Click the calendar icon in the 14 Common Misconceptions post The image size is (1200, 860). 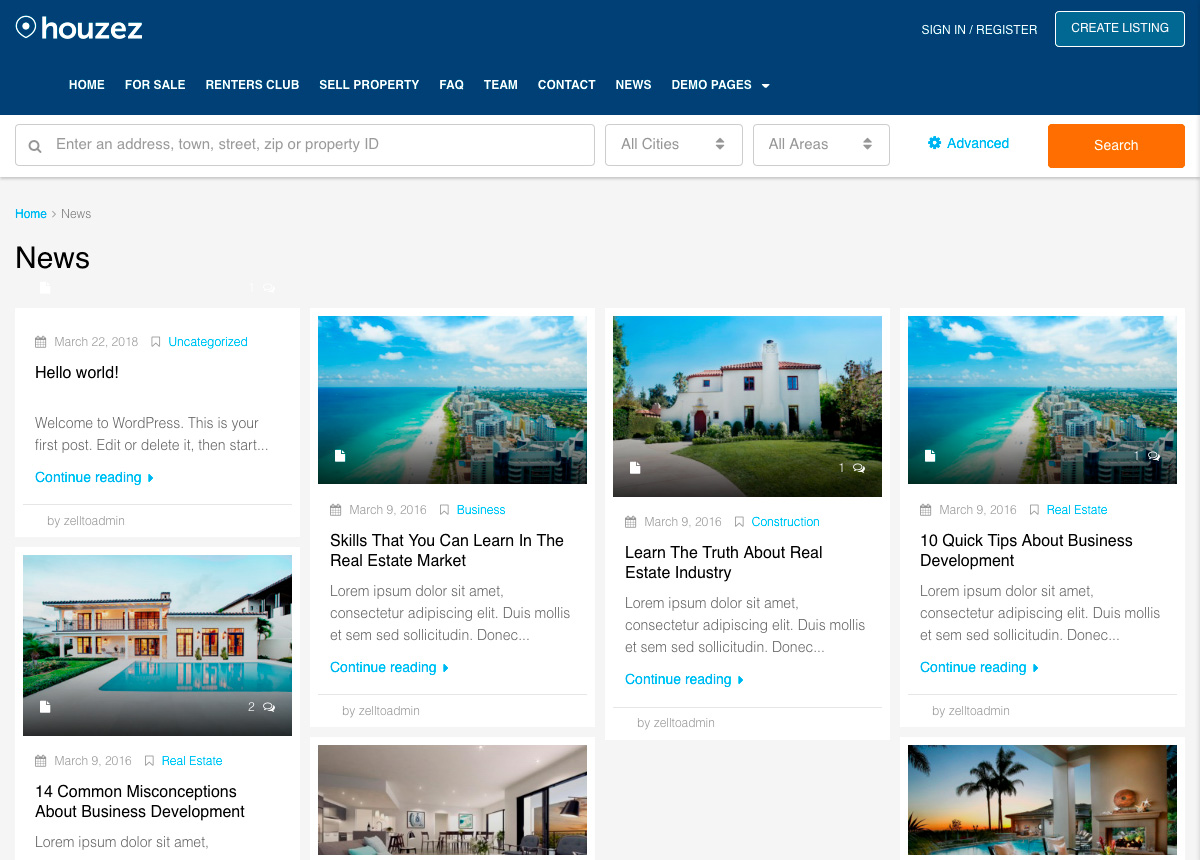tap(41, 761)
